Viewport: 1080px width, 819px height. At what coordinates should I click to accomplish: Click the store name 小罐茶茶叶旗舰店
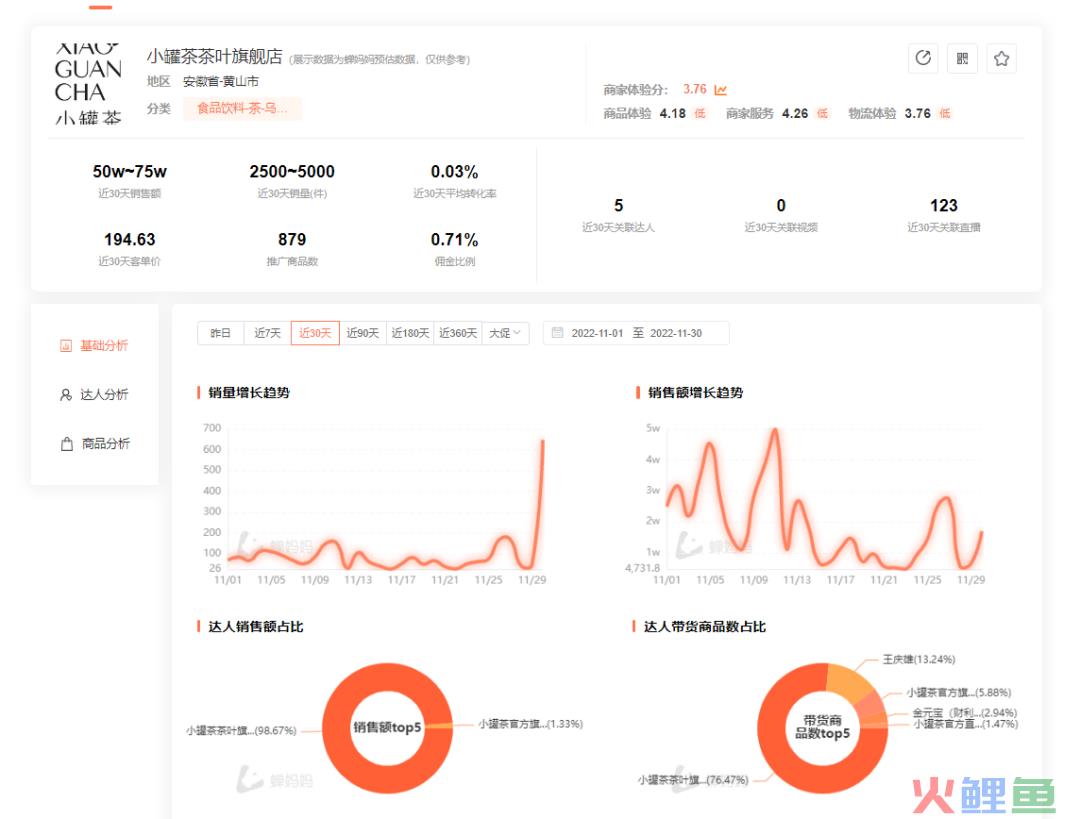point(214,56)
